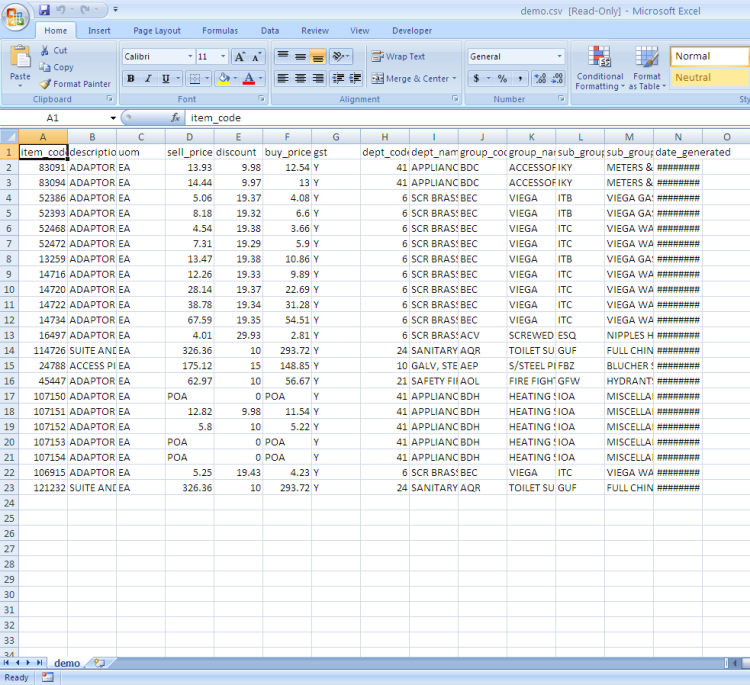Expand the Name Box dropdown arrow
750x685 pixels.
(x=113, y=118)
